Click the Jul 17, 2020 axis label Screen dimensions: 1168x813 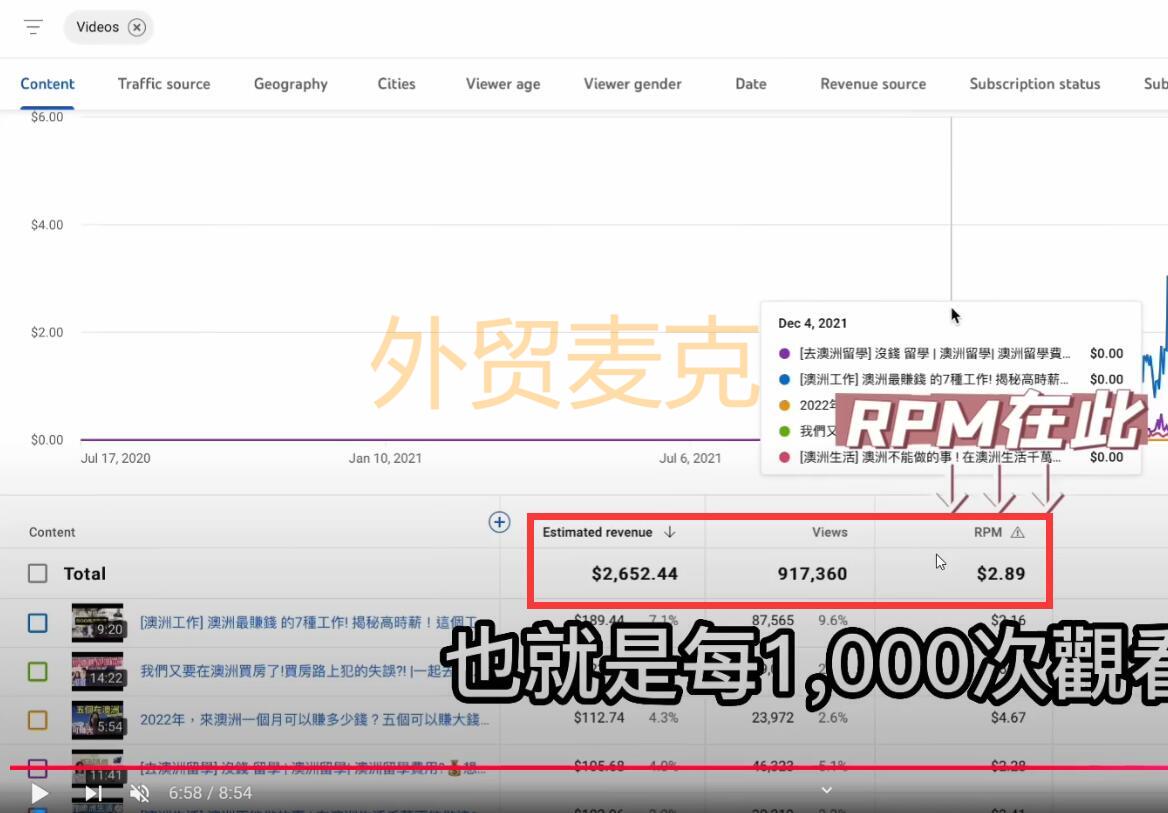click(115, 458)
